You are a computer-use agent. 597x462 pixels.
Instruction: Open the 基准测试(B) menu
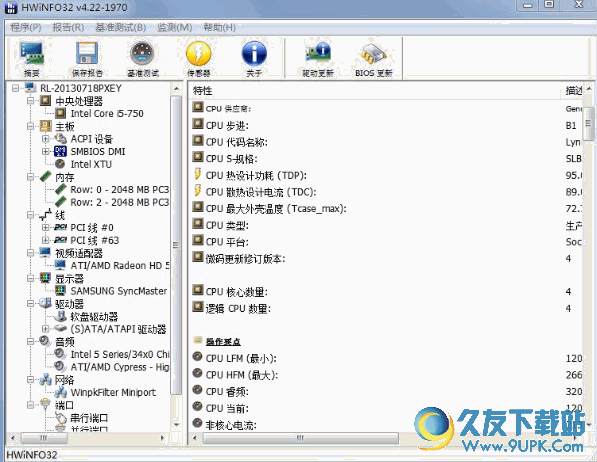tap(120, 27)
